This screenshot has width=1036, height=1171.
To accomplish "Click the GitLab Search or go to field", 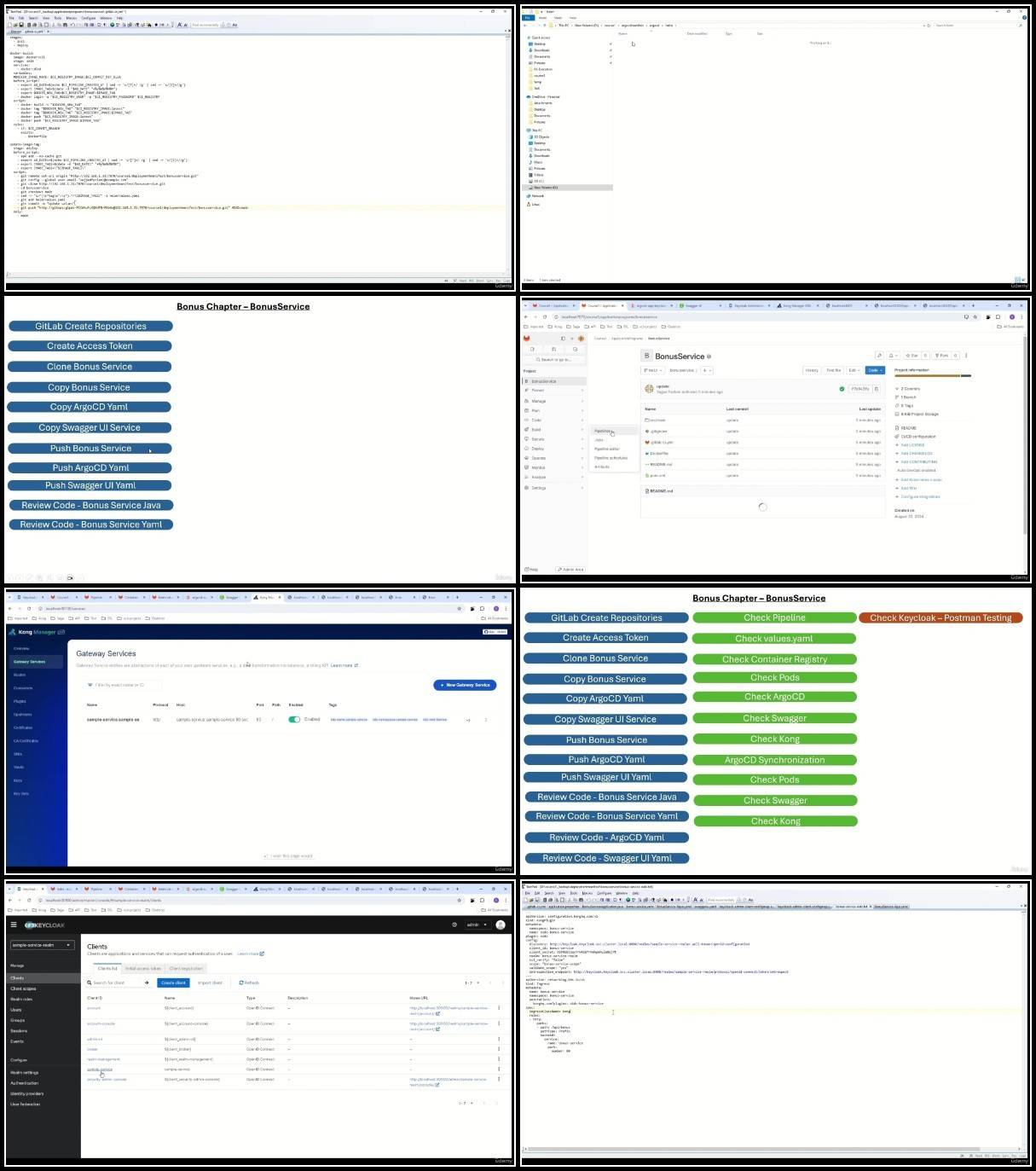I will pos(554,359).
